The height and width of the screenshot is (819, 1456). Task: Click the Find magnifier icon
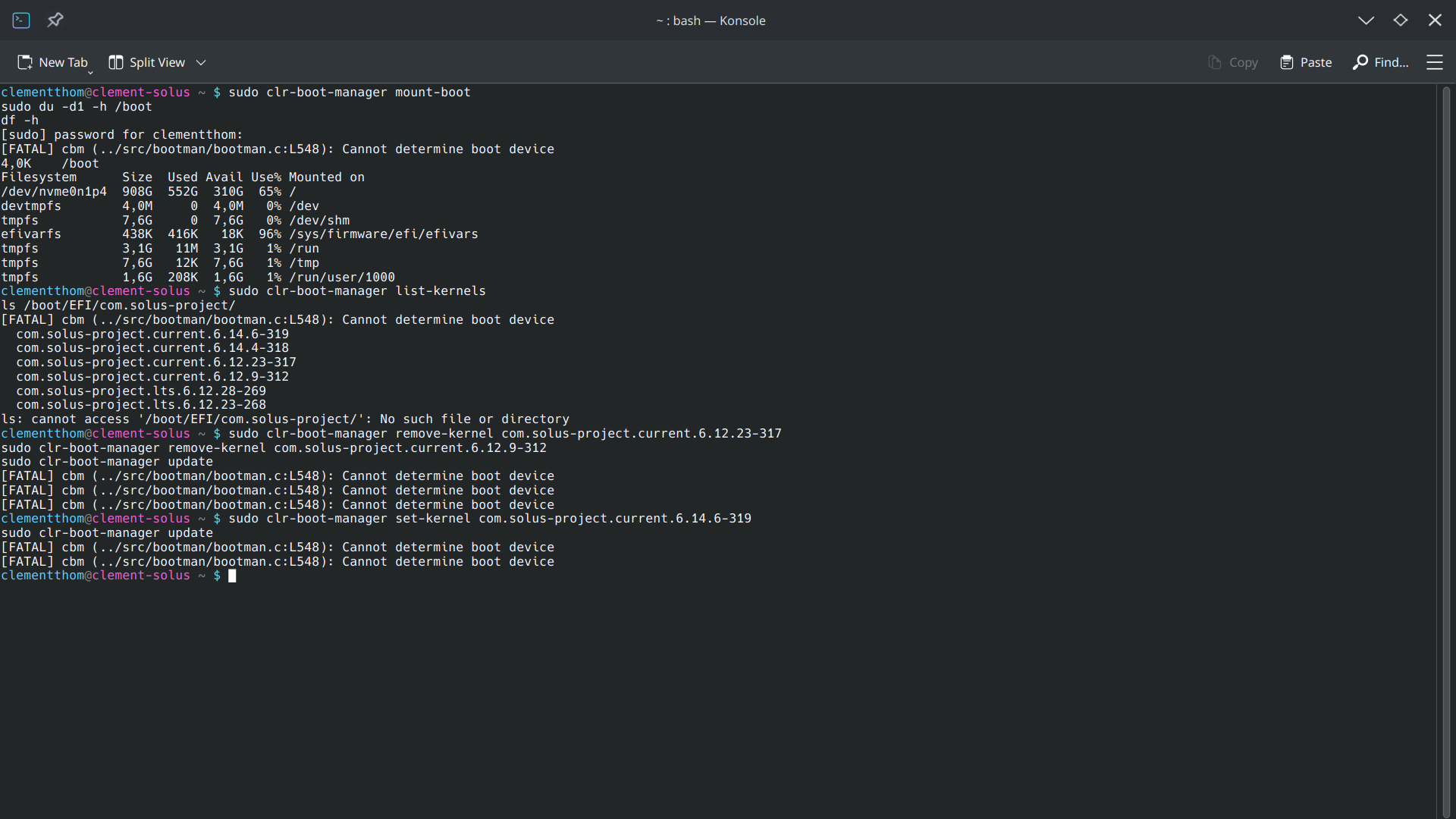(1360, 62)
